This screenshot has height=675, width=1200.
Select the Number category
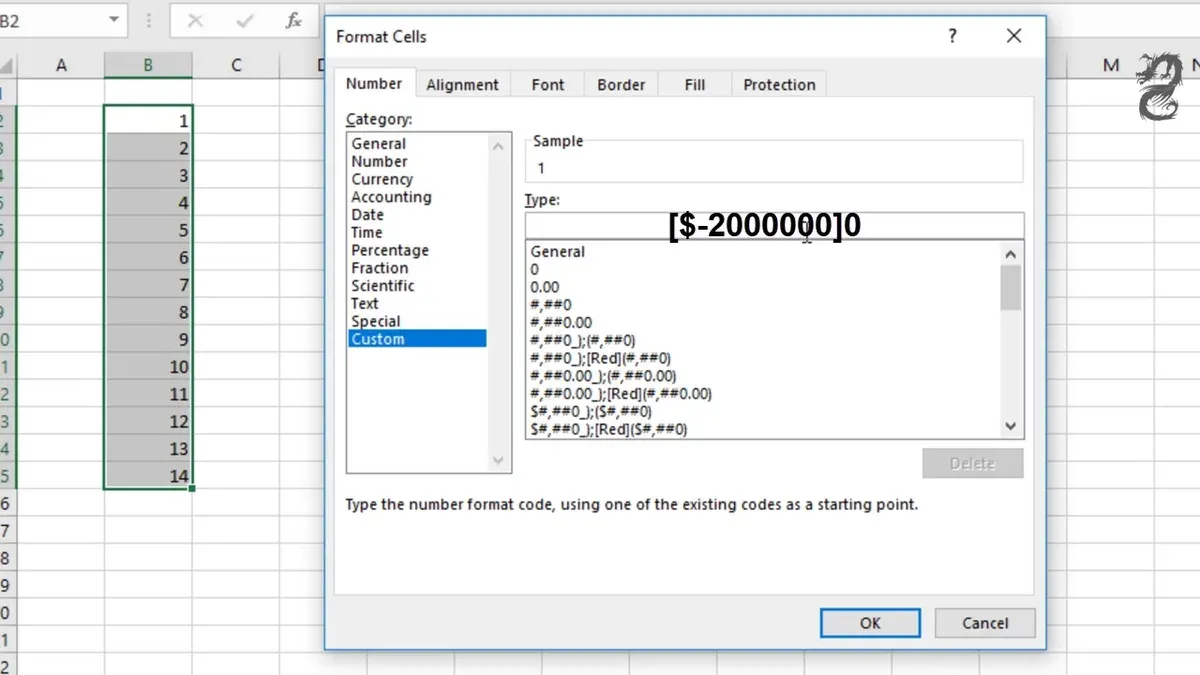pyautogui.click(x=379, y=162)
